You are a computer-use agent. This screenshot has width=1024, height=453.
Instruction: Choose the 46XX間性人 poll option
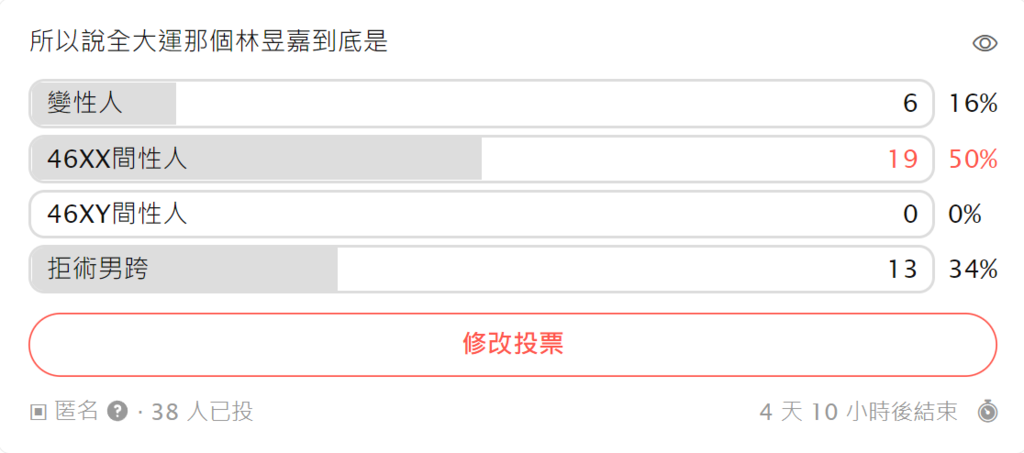point(481,159)
